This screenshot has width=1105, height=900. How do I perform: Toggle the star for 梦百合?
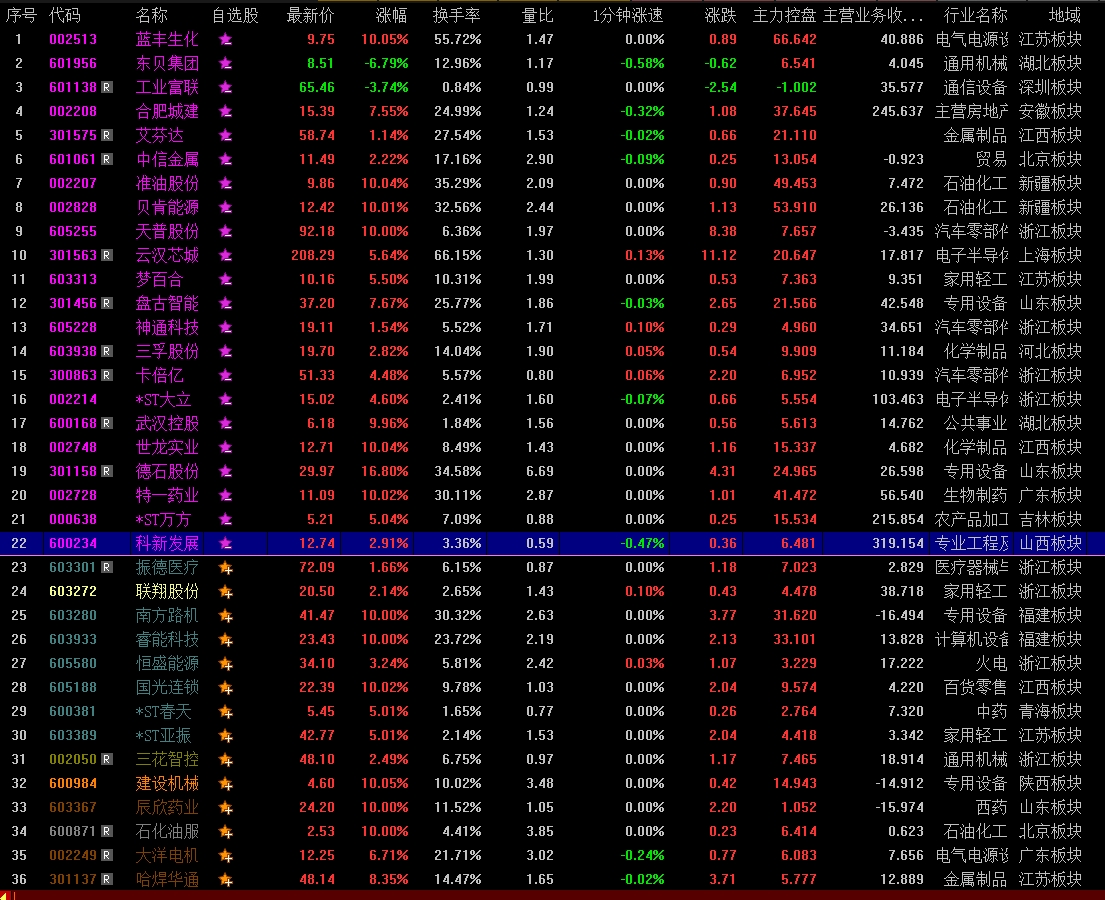[226, 279]
